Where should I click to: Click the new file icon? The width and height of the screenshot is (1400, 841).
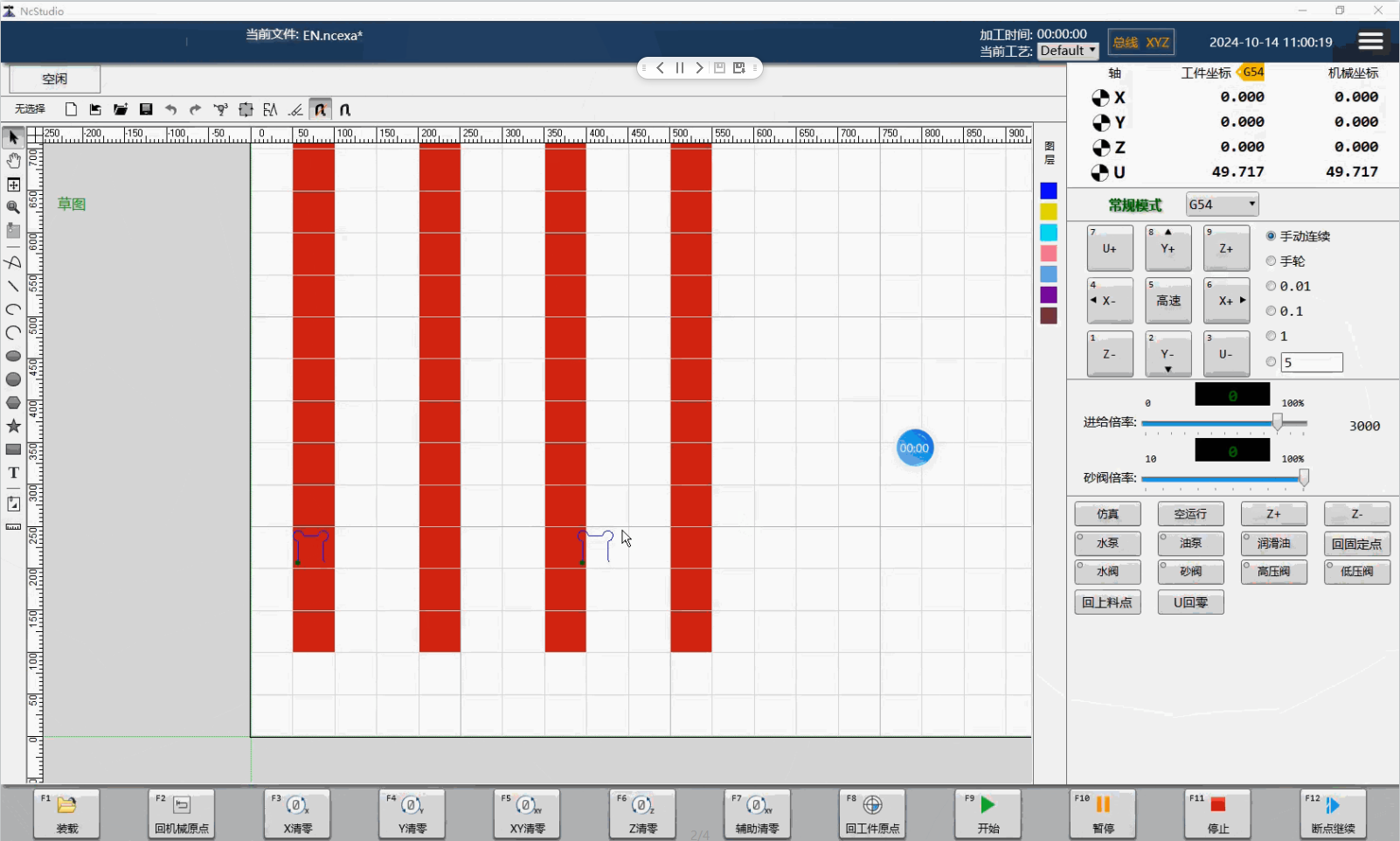(71, 109)
